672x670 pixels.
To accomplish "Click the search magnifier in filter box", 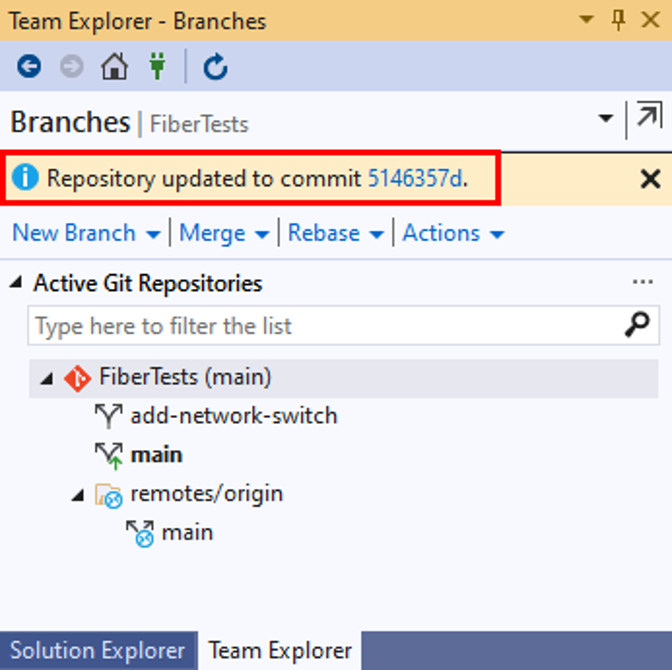I will pyautogui.click(x=636, y=324).
